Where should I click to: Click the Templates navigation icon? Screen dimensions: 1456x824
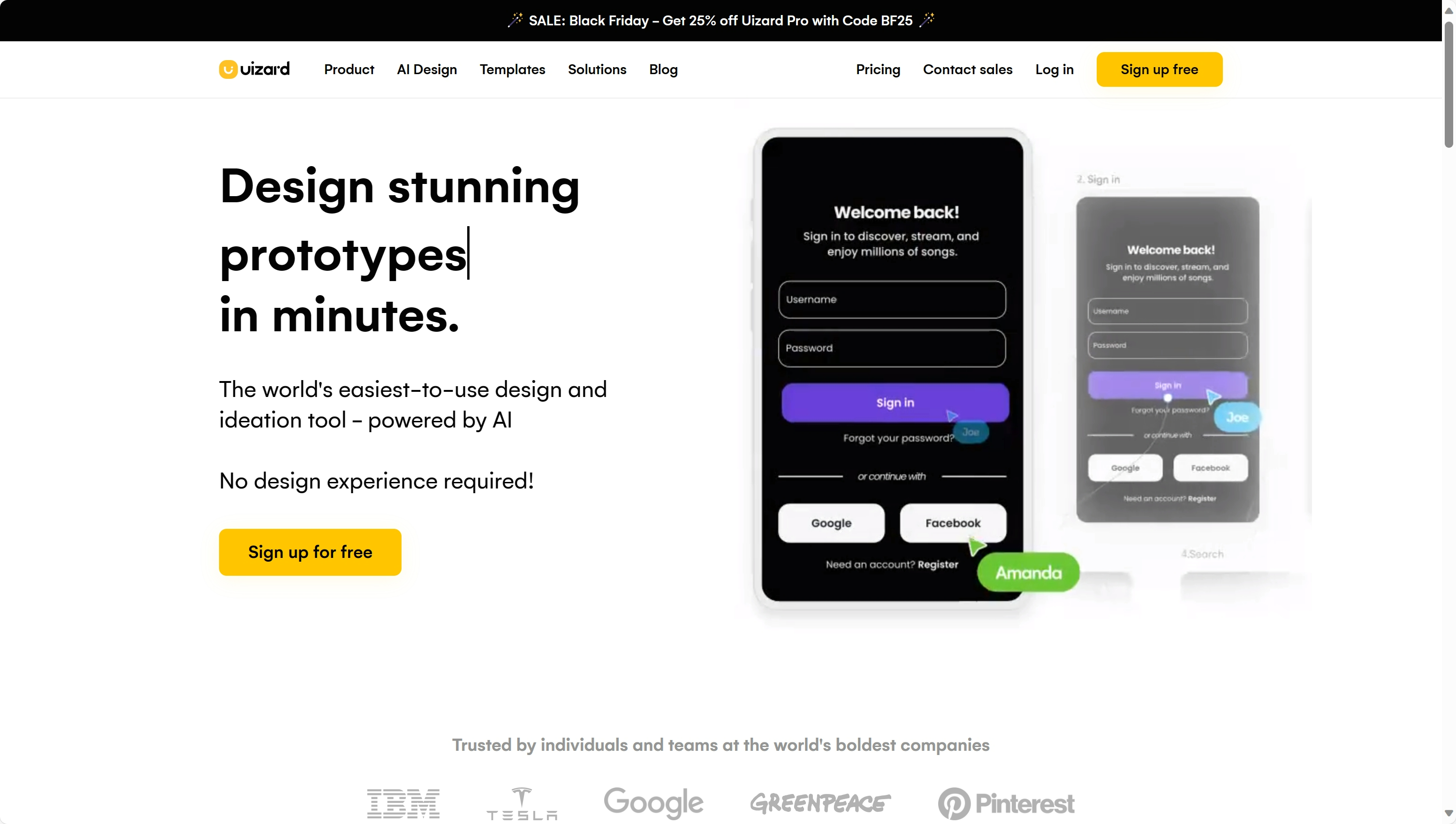pos(513,69)
